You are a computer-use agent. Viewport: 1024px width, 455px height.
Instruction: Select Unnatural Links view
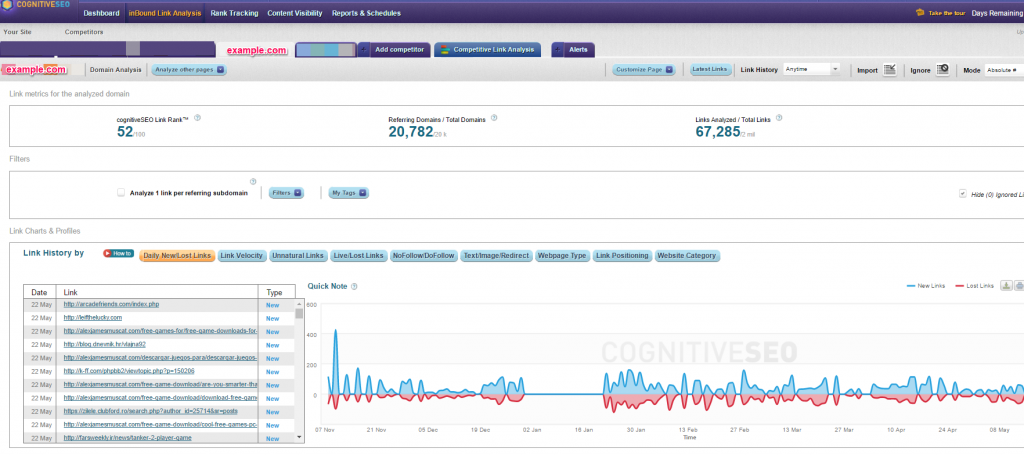[x=298, y=256]
